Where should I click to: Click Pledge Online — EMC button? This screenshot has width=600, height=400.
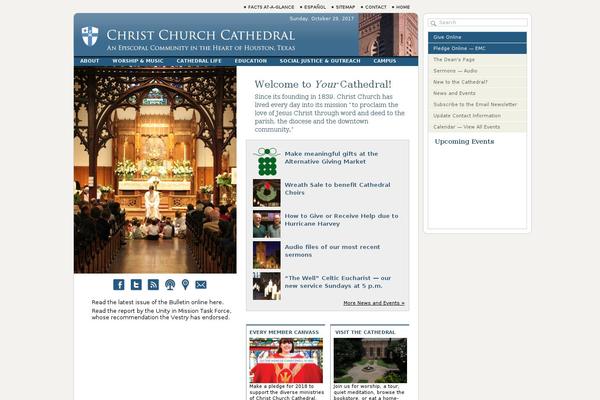pyautogui.click(x=477, y=49)
